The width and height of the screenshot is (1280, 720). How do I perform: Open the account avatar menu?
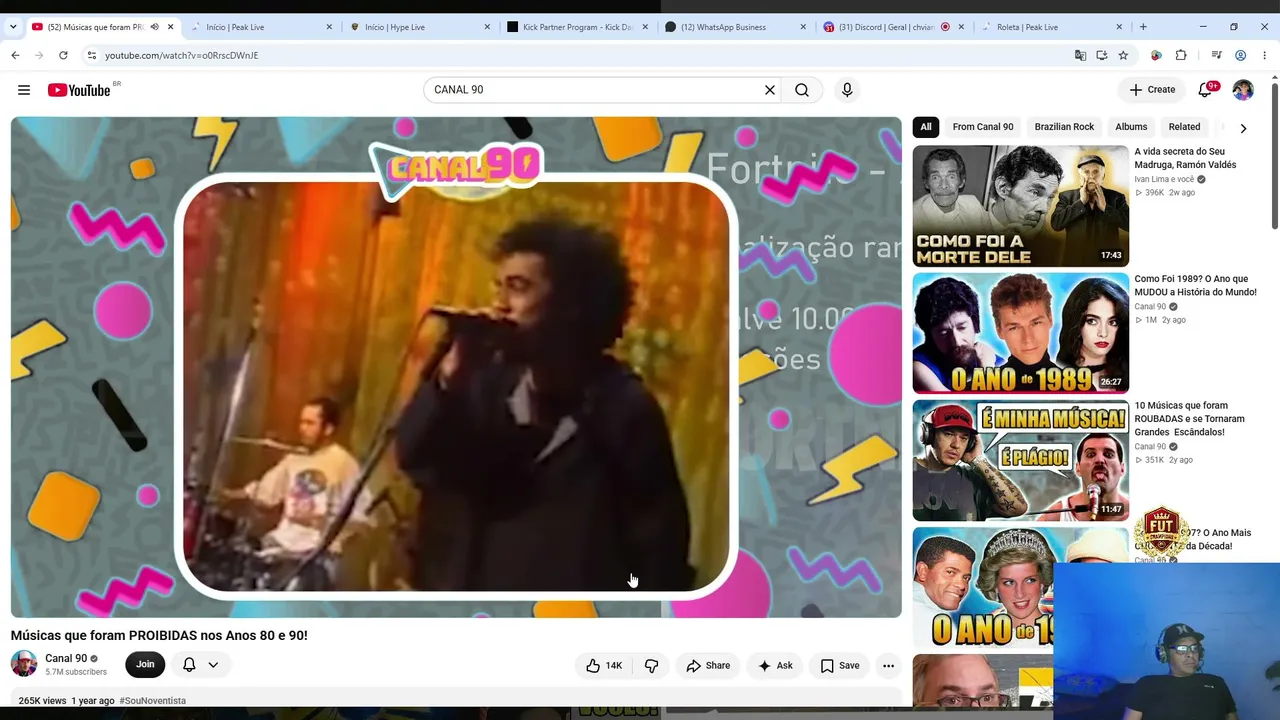(1243, 90)
